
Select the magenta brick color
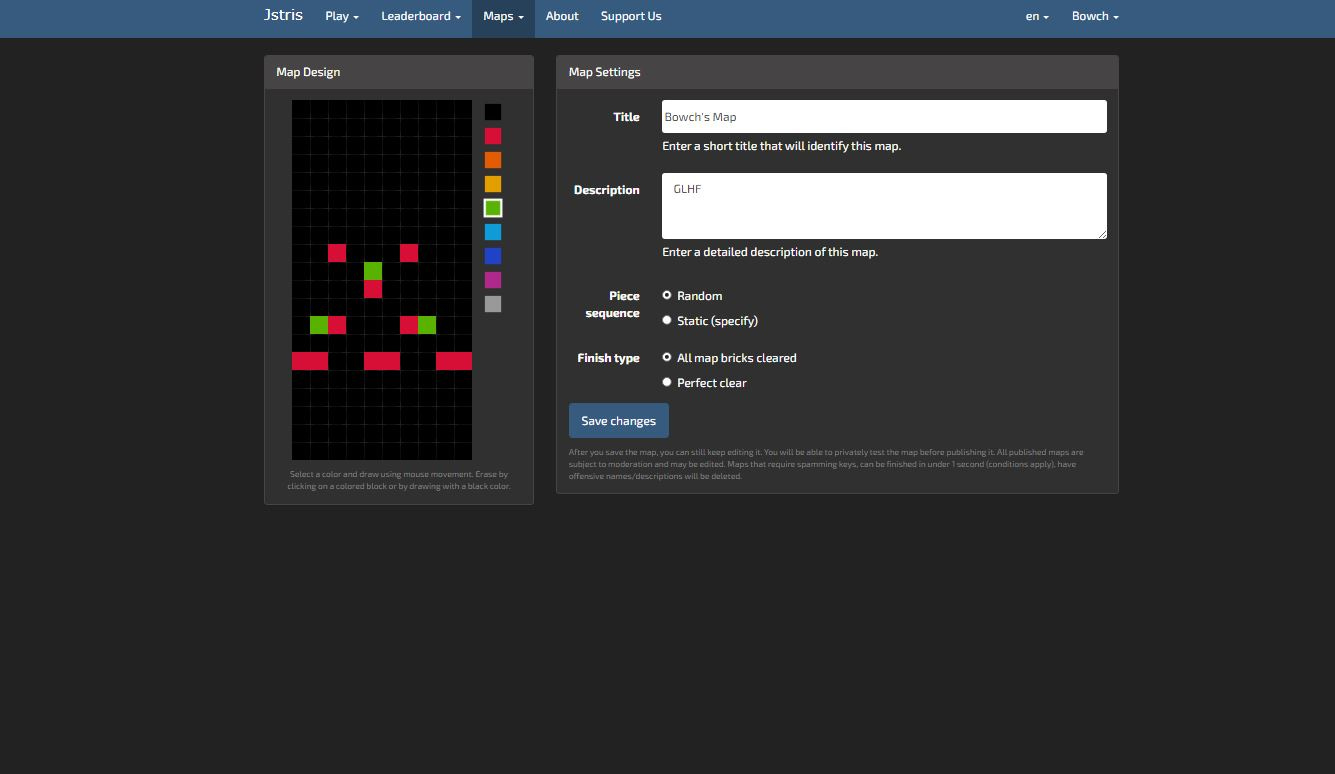(x=493, y=279)
